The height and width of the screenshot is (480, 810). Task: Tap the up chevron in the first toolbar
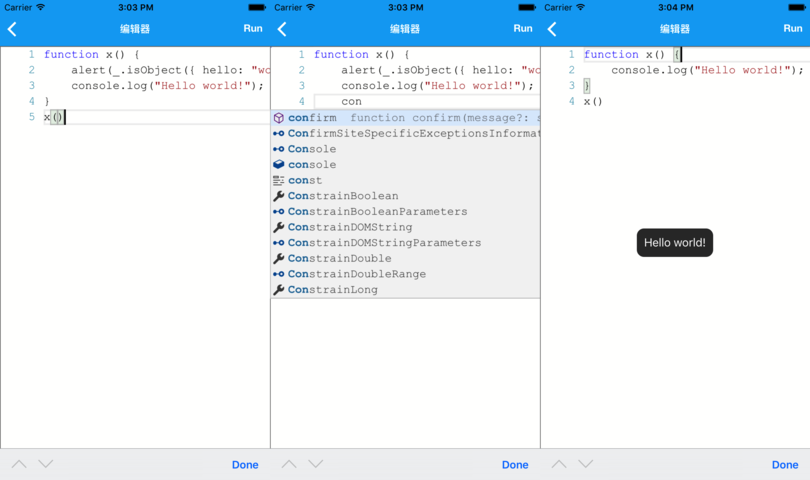coord(19,464)
